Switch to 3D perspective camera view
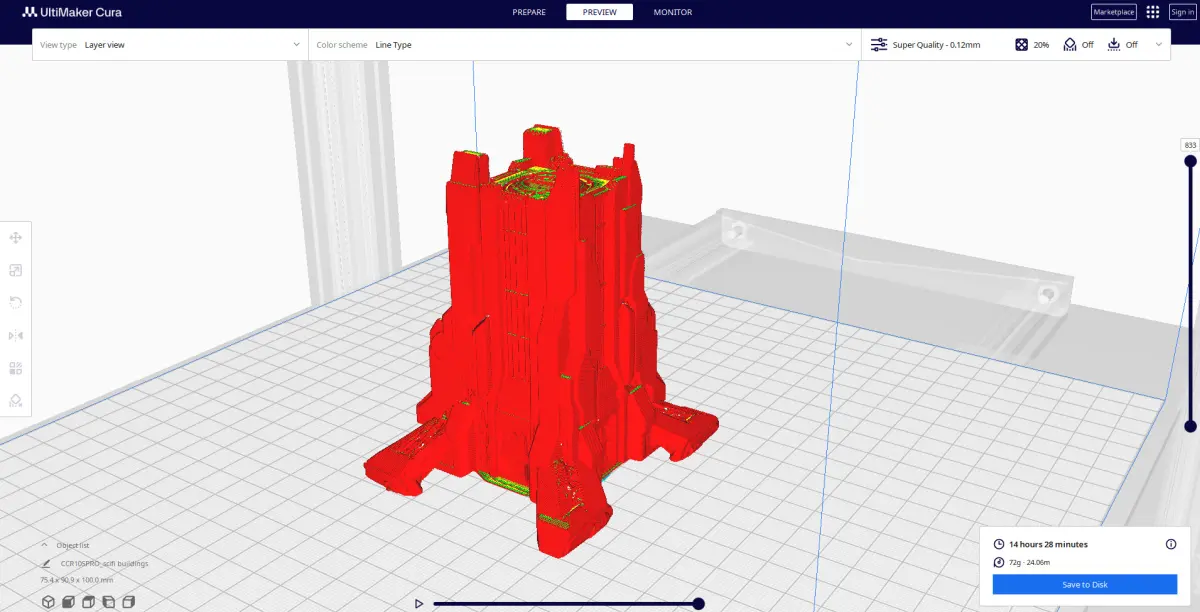The image size is (1200, 612). click(48, 602)
